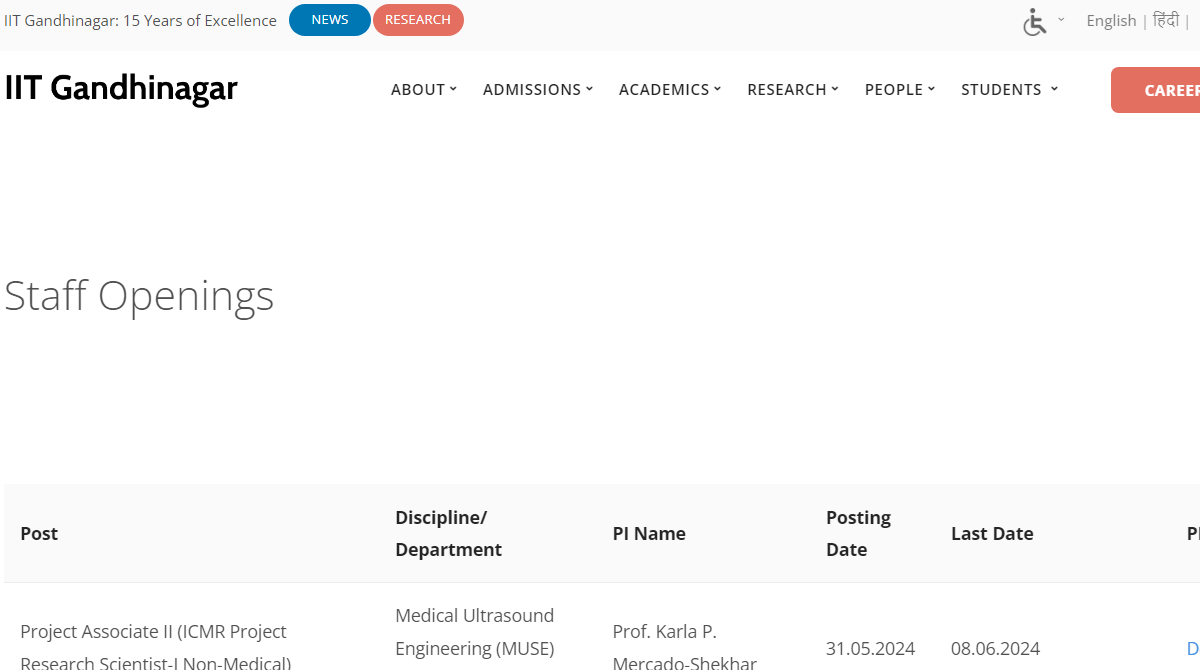This screenshot has width=1200, height=670.
Task: Open the RESEARCH menu in the main navigation
Action: (793, 89)
